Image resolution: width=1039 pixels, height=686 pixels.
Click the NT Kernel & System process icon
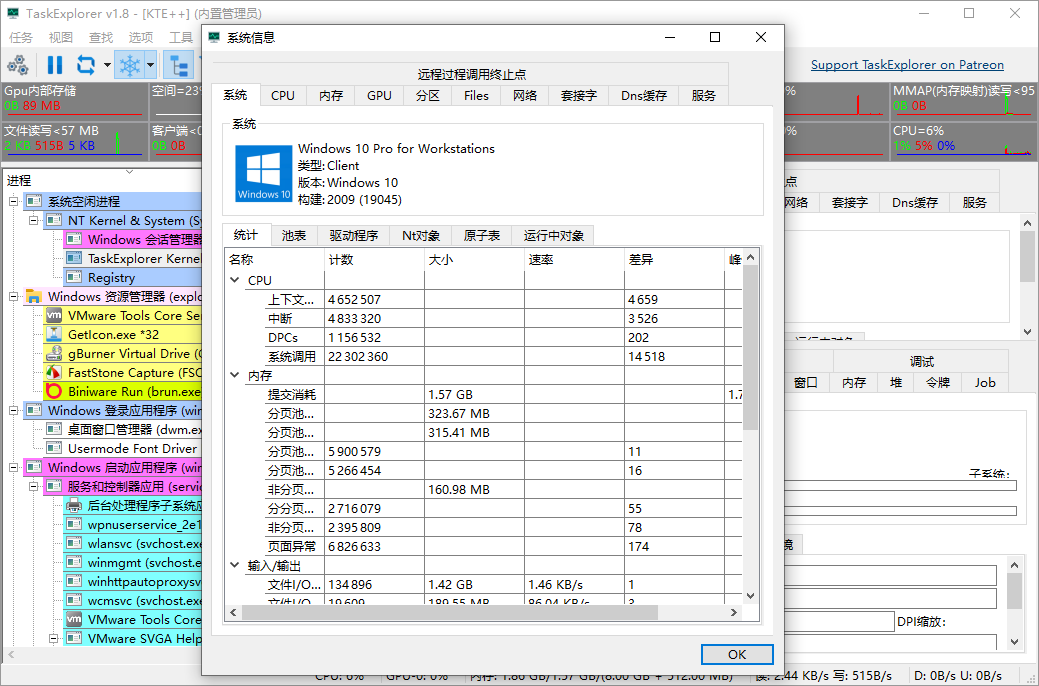coord(54,221)
